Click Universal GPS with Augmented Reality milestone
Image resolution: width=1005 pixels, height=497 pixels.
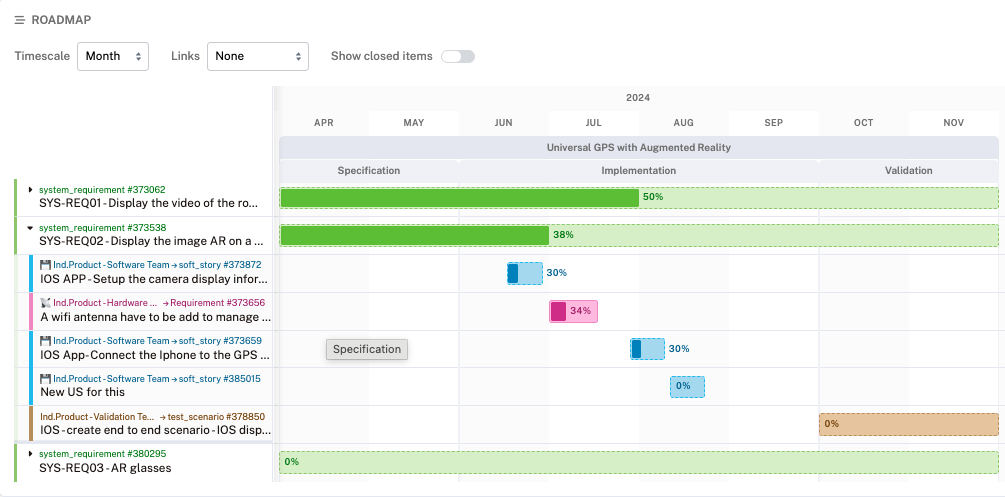pos(638,147)
